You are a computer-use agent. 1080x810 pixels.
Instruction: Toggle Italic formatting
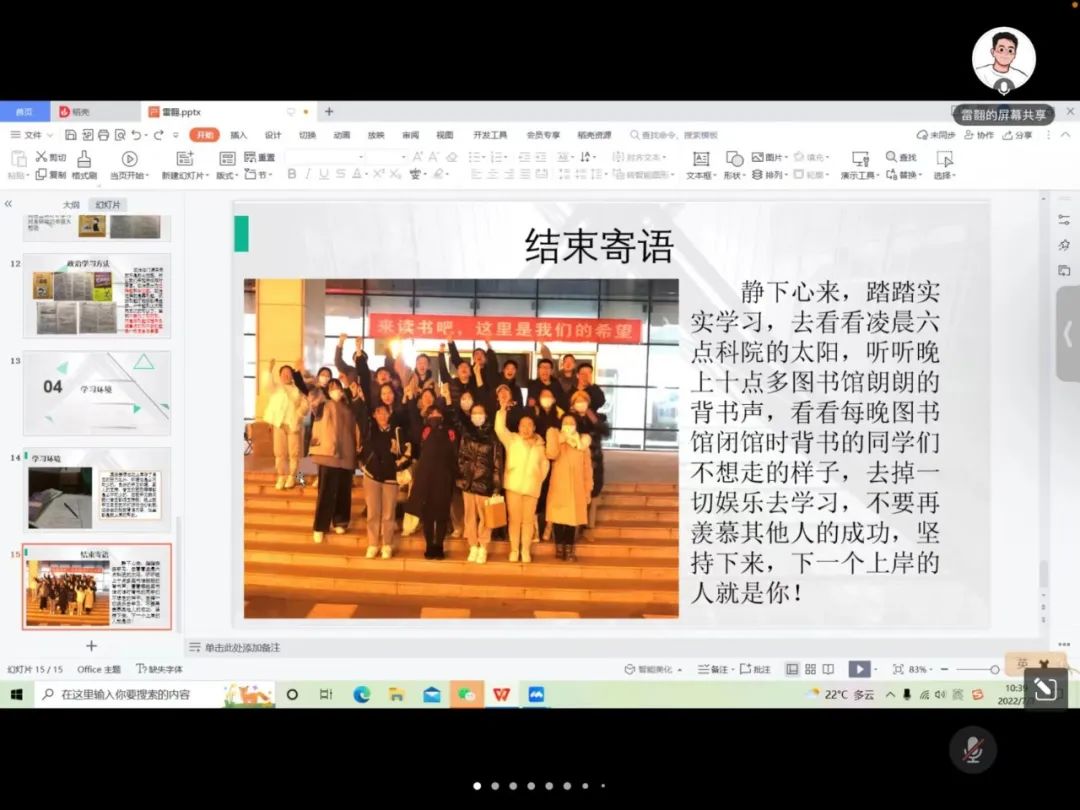tap(308, 174)
